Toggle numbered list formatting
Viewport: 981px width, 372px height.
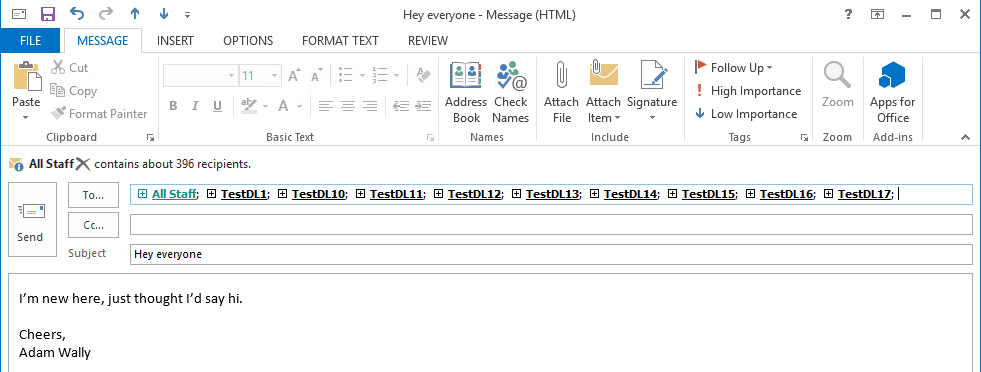[x=380, y=75]
